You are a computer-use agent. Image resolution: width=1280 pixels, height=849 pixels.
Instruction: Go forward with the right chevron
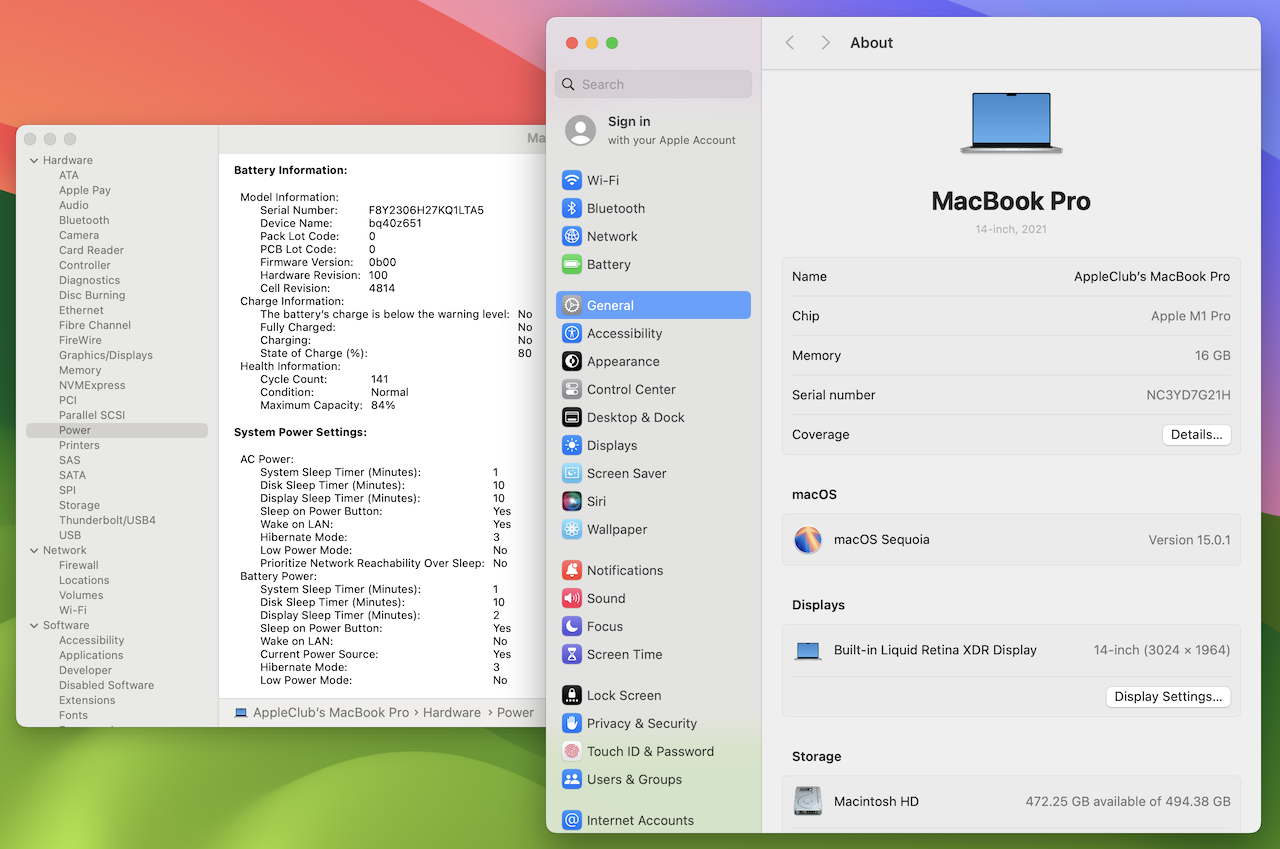point(825,42)
